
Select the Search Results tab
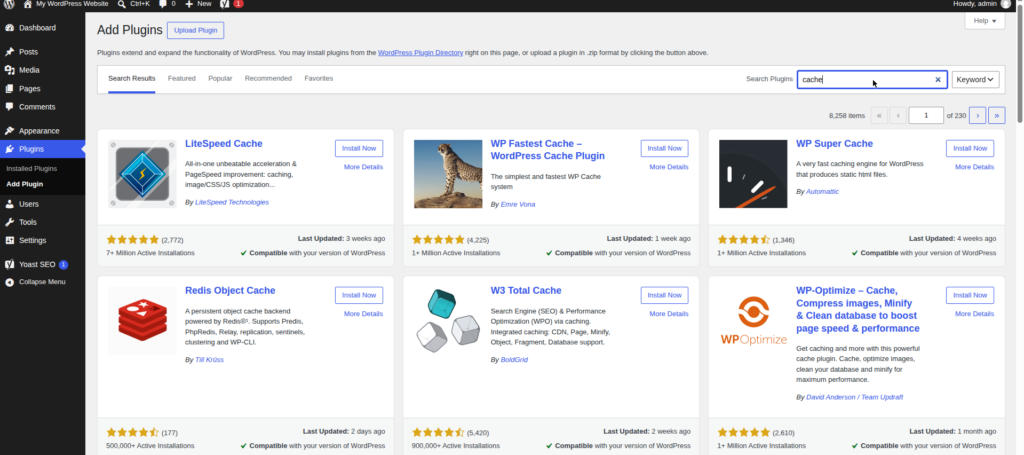pos(132,78)
